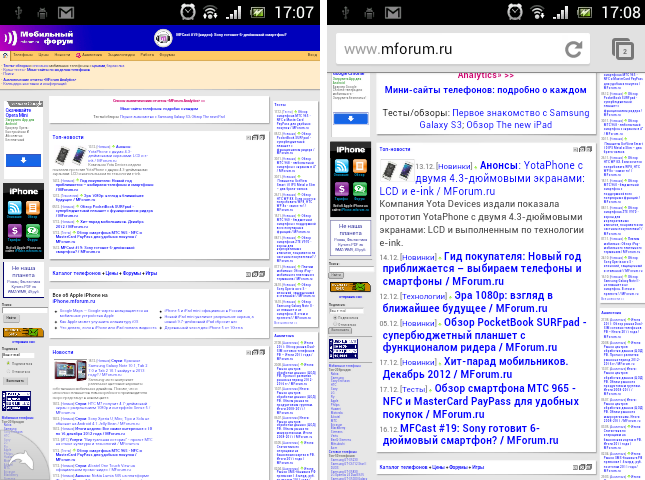Select Подписаться radio button in Dolphin
The height and width of the screenshot is (480, 645).
click(x=8, y=364)
